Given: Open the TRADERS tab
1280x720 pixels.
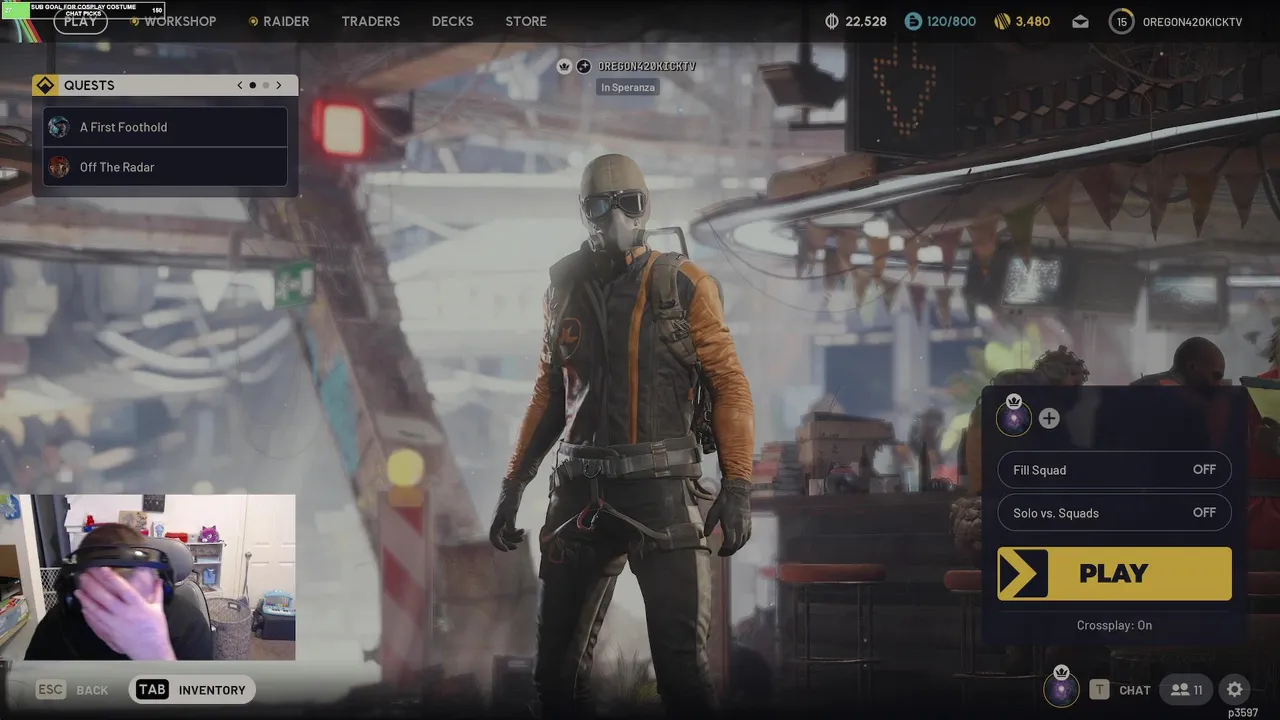Looking at the screenshot, I should pos(370,21).
